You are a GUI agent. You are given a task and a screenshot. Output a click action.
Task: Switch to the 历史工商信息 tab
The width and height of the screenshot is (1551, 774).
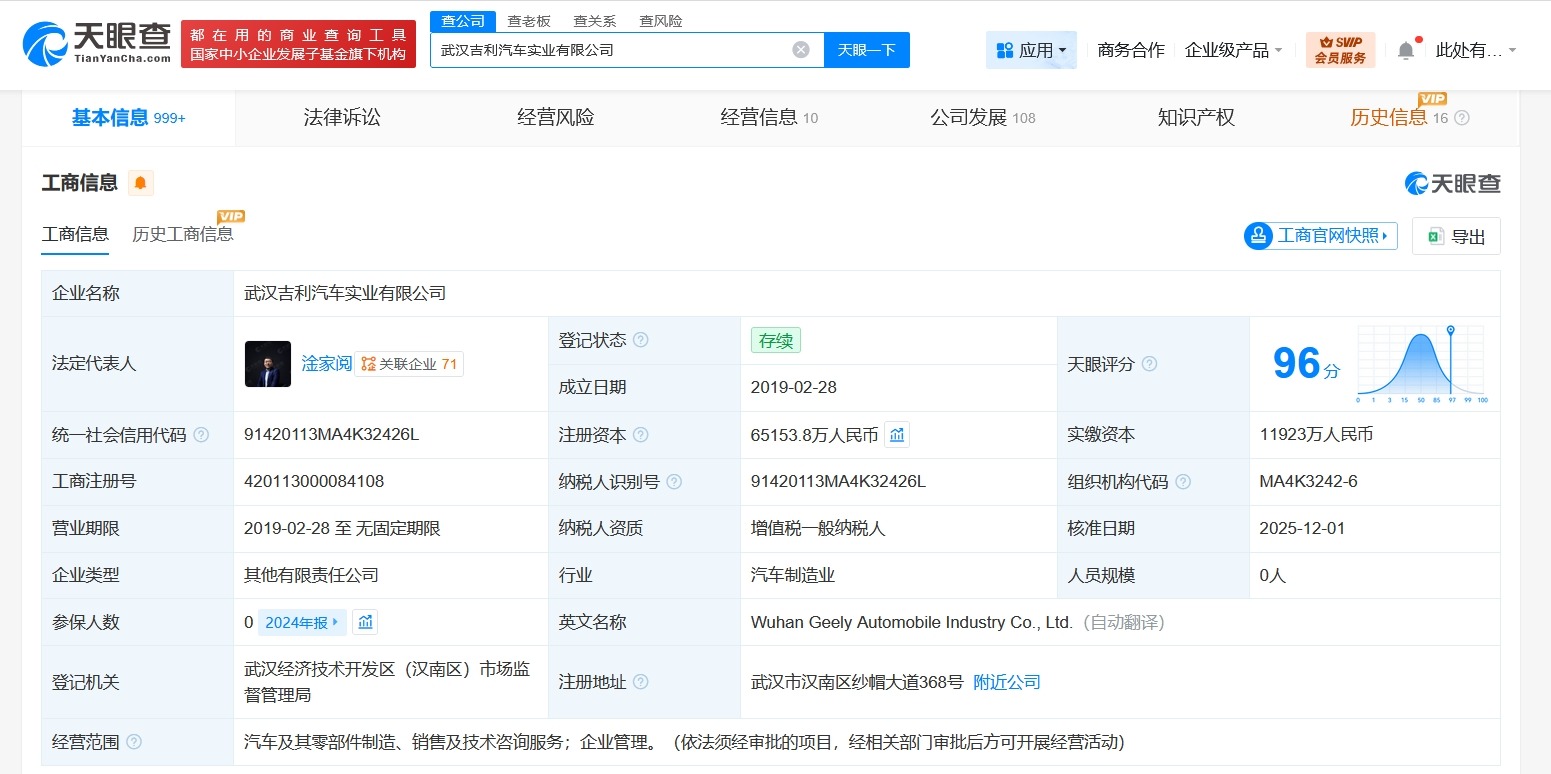point(183,235)
